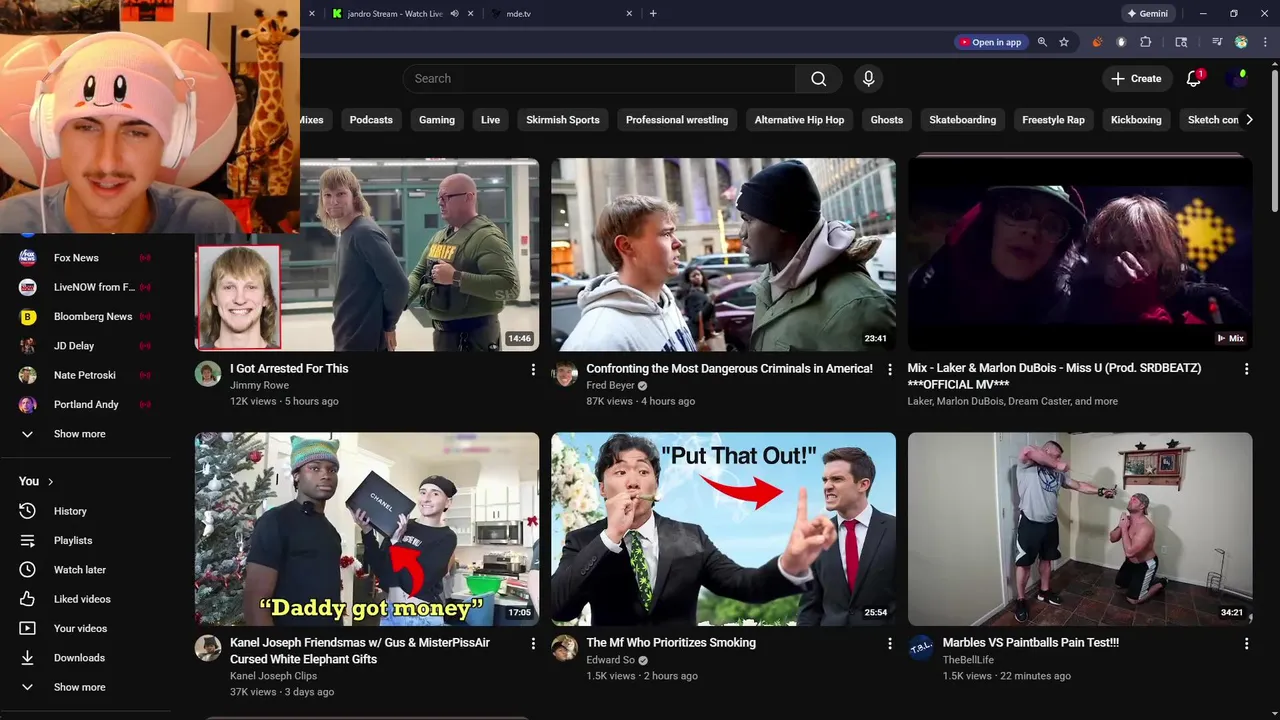Screen dimensions: 1280x720
Task: Open the hand-shaped extension icon
Action: coord(1121,42)
